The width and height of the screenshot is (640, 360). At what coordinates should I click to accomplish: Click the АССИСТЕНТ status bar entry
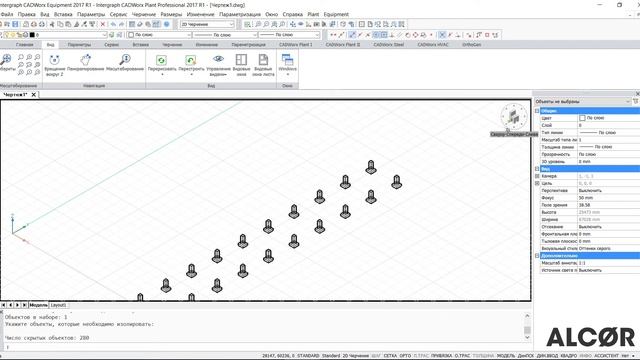(606, 356)
